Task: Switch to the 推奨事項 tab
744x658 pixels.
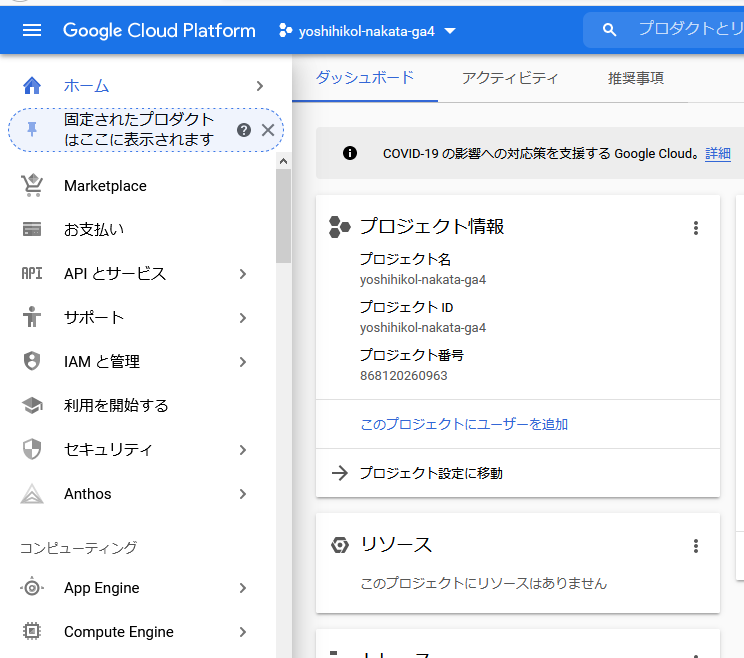Action: point(635,78)
